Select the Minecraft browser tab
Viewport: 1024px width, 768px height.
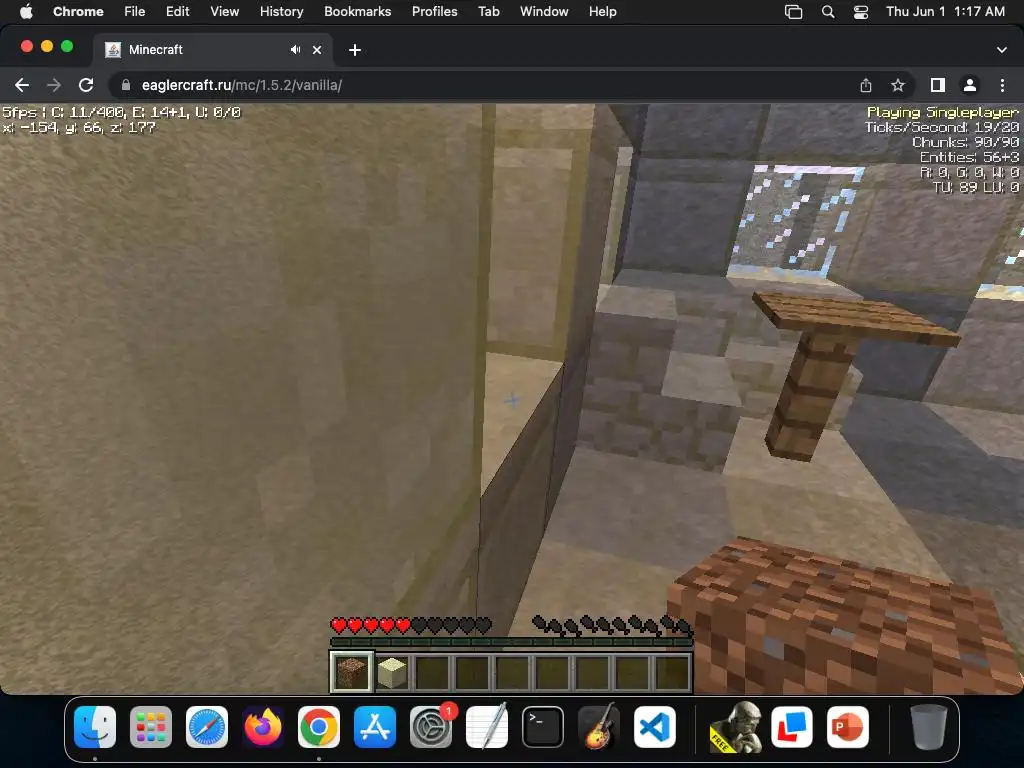212,50
